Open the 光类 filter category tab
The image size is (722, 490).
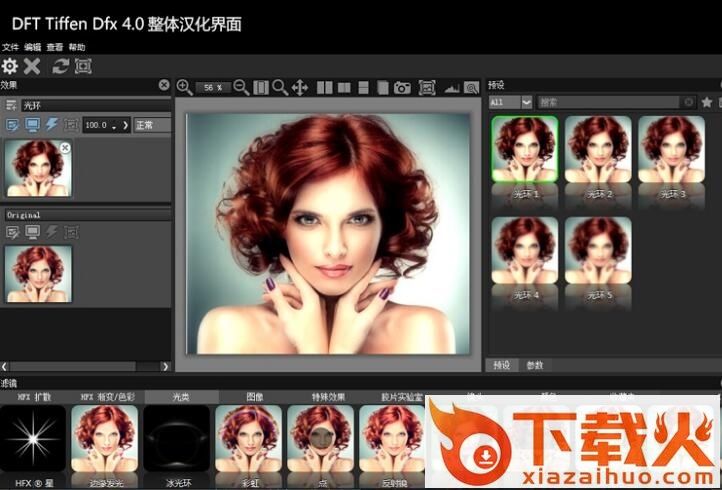click(181, 397)
